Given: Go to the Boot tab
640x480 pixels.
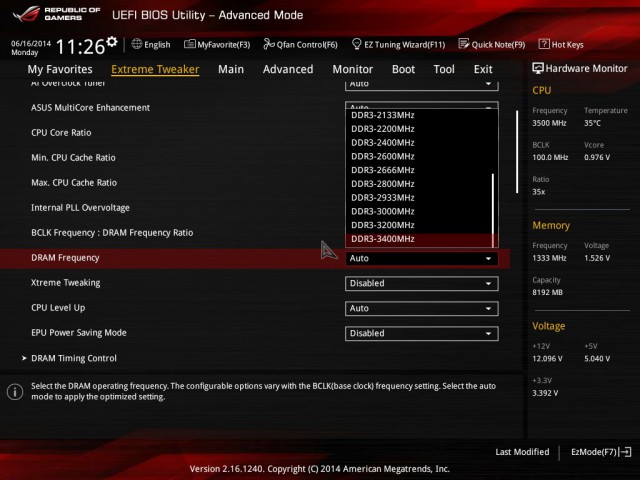Looking at the screenshot, I should click(403, 69).
